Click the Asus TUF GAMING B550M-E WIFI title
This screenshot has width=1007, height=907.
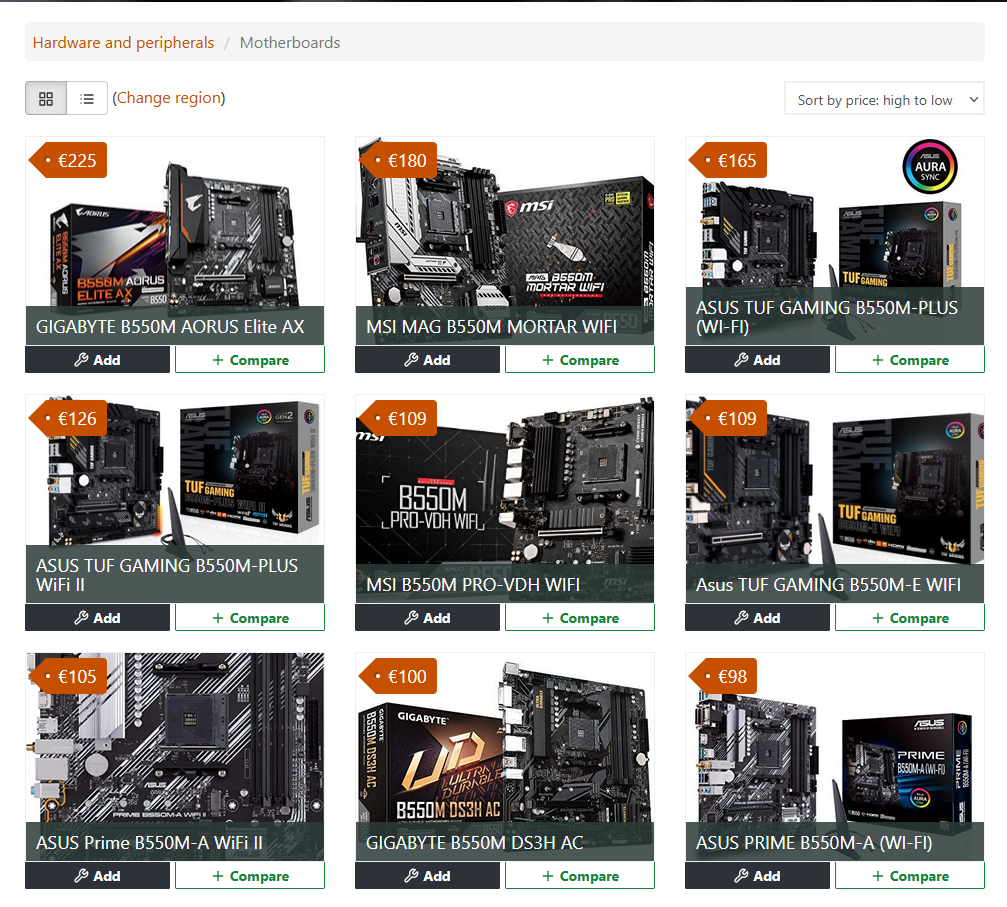pyautogui.click(x=828, y=585)
